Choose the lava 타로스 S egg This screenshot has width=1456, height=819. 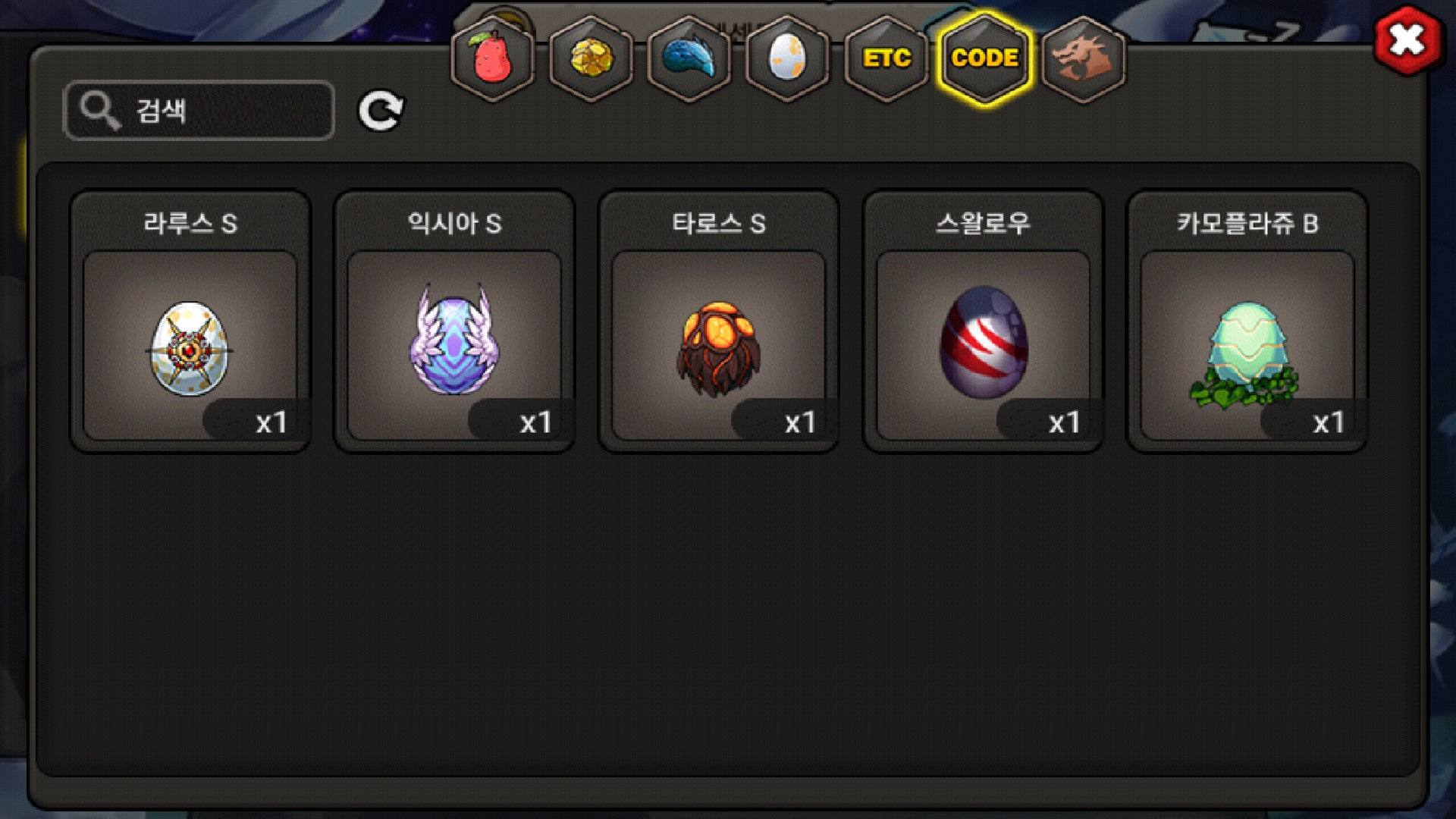719,322
